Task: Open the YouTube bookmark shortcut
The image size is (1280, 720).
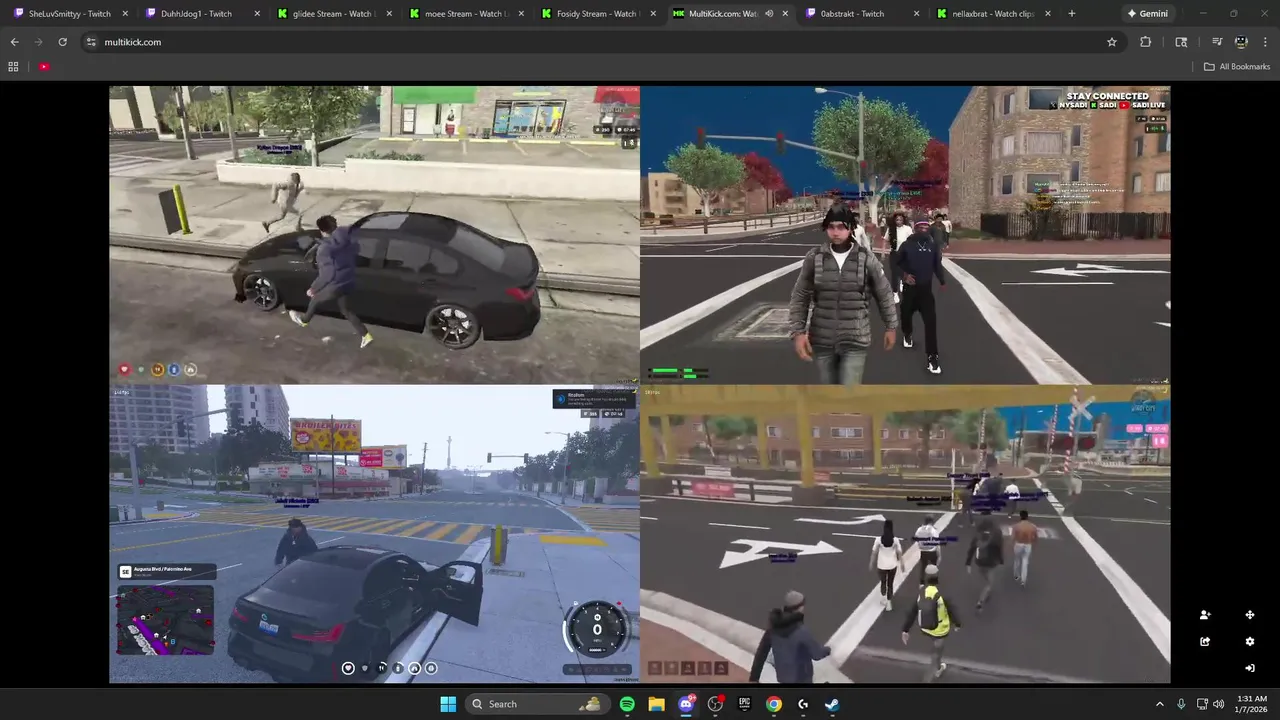Action: point(44,67)
